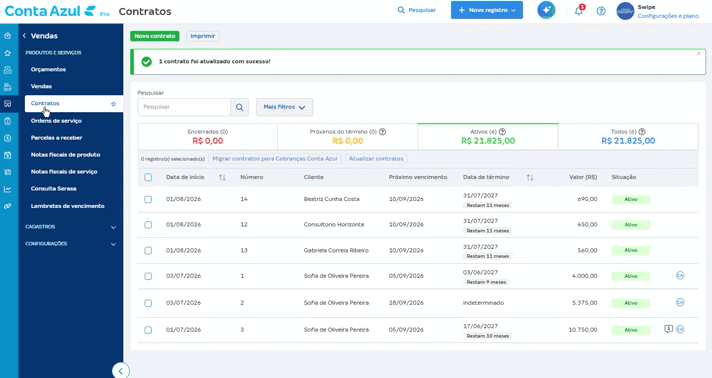The width and height of the screenshot is (712, 378).
Task: Check the box for contract number 1
Action: click(x=148, y=276)
